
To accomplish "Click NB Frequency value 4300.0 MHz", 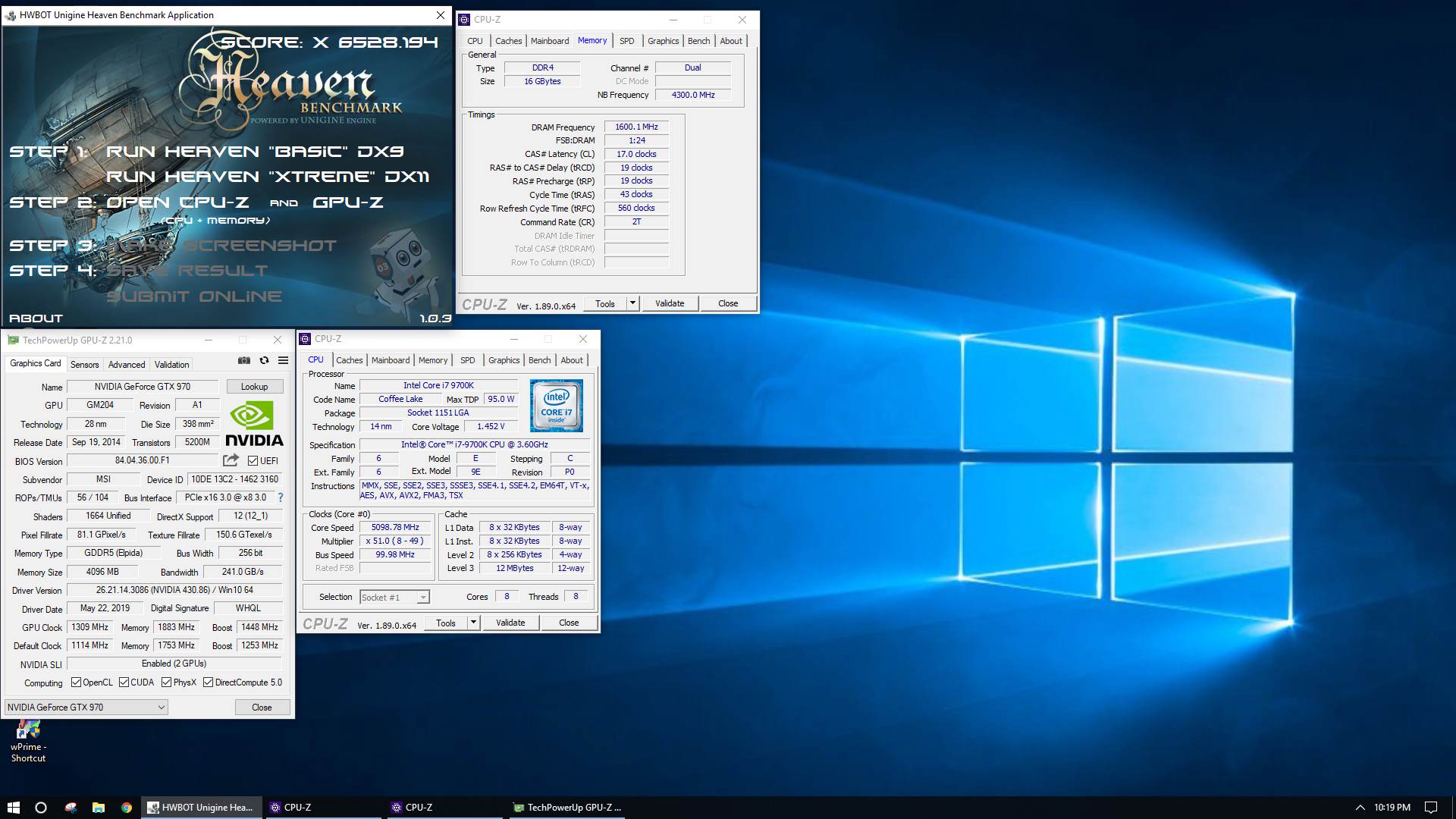I will click(x=693, y=95).
